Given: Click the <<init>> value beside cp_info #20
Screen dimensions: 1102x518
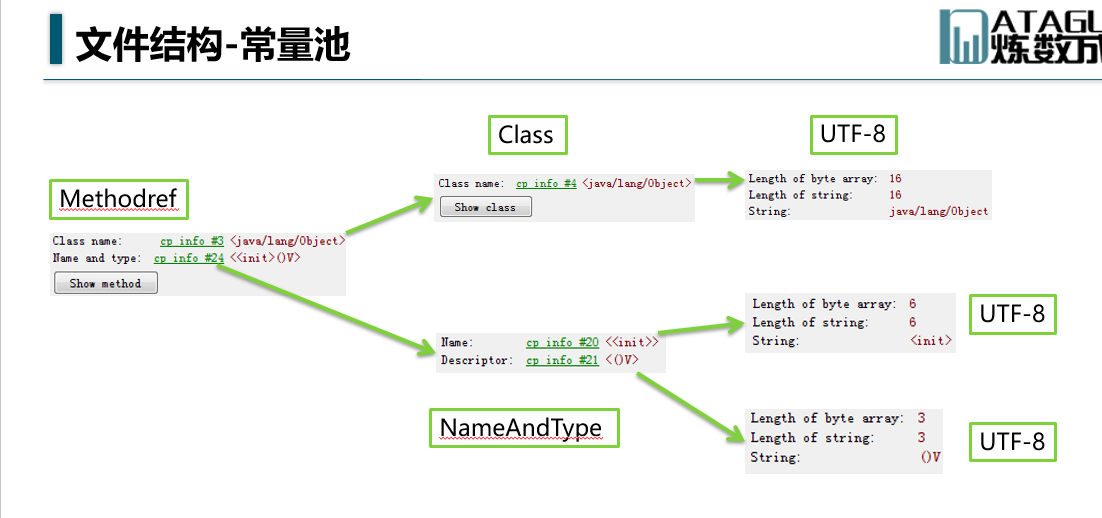Looking at the screenshot, I should point(632,342).
